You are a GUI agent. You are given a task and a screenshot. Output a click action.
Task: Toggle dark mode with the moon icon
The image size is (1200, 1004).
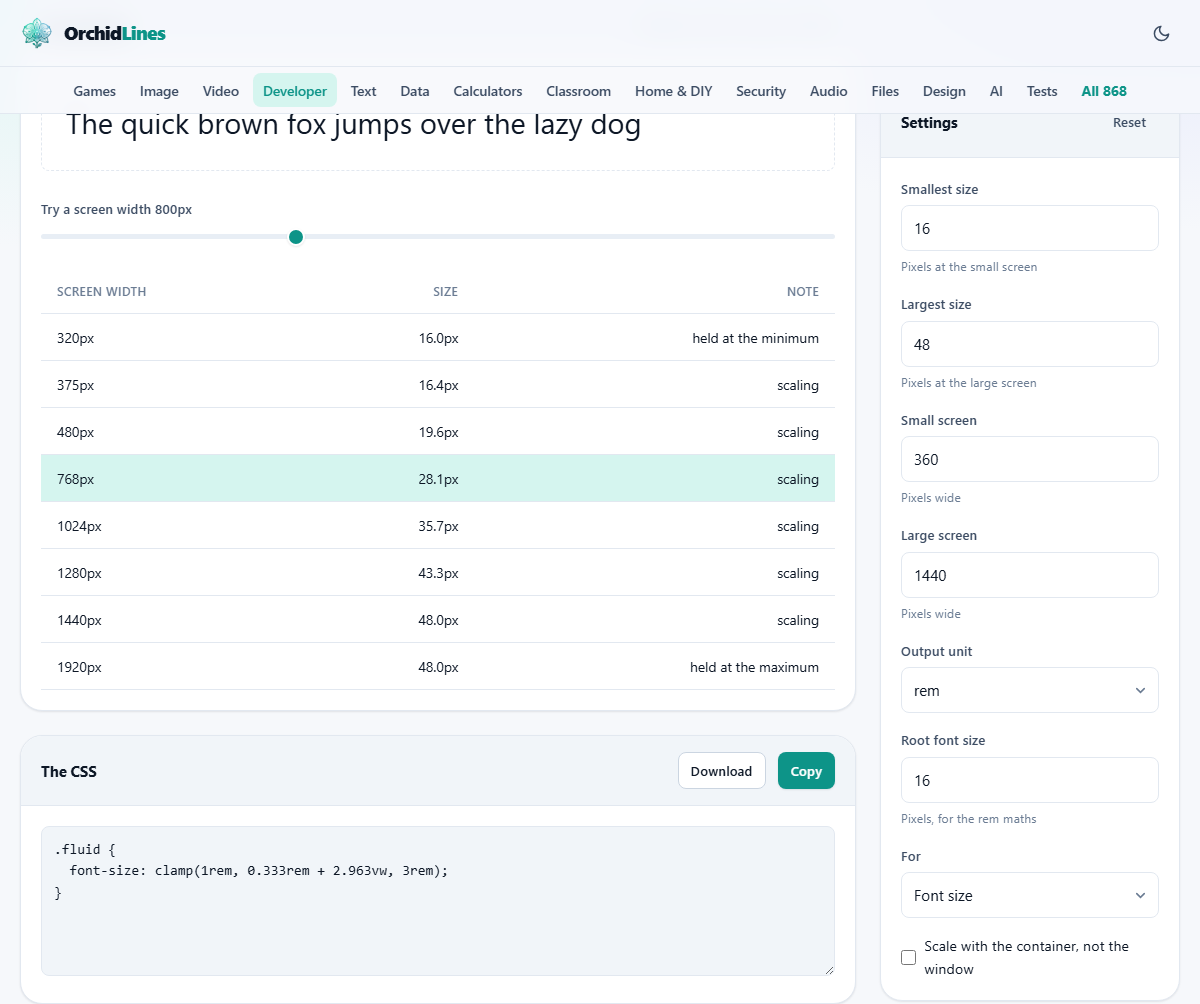(x=1161, y=33)
